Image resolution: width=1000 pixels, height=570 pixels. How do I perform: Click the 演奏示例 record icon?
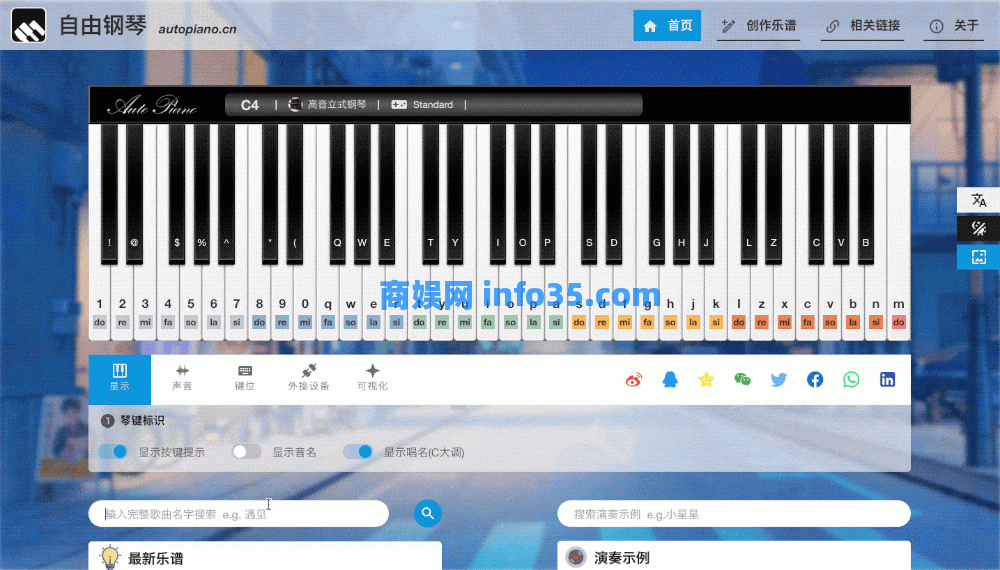point(576,557)
